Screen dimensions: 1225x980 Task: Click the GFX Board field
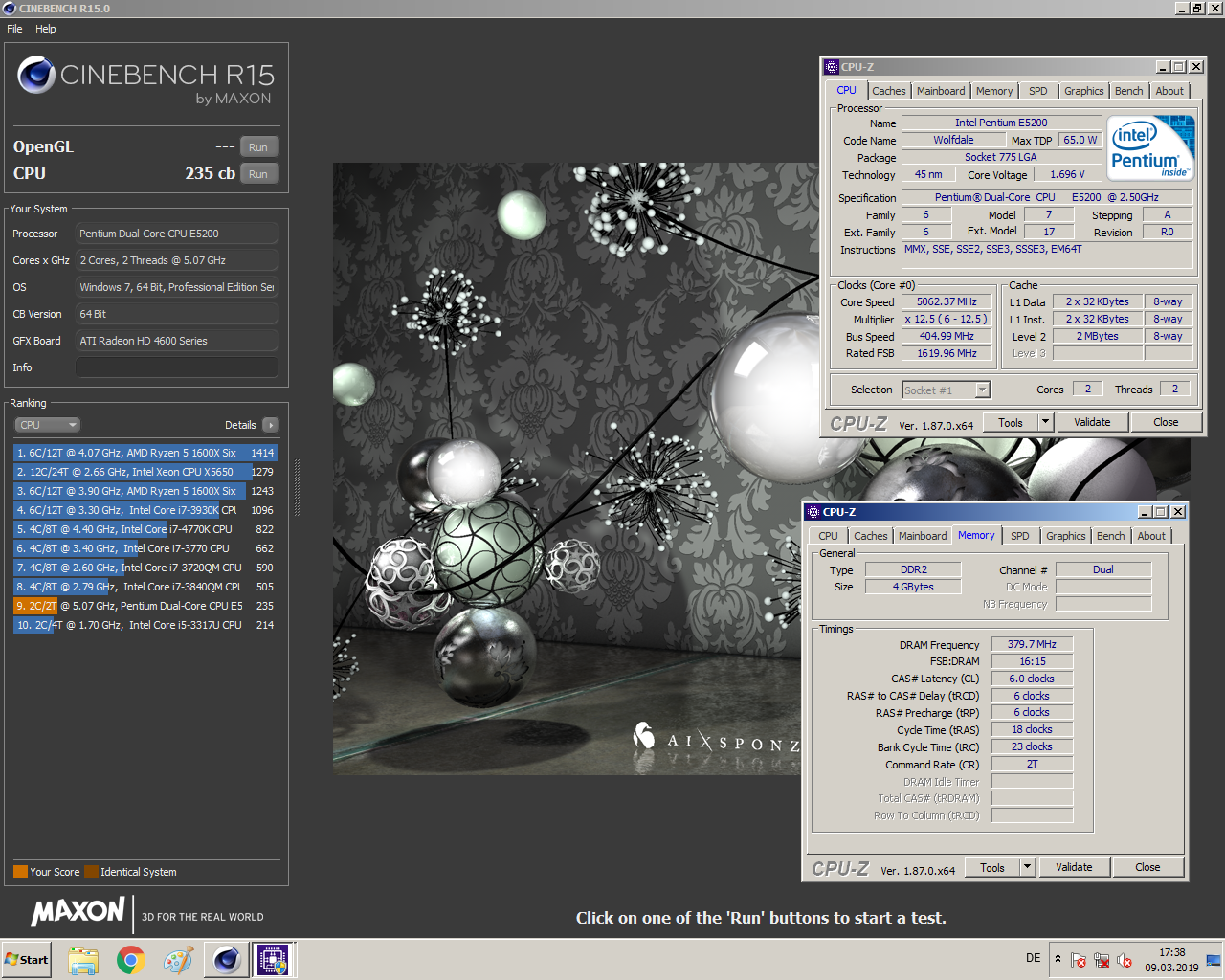[177, 341]
